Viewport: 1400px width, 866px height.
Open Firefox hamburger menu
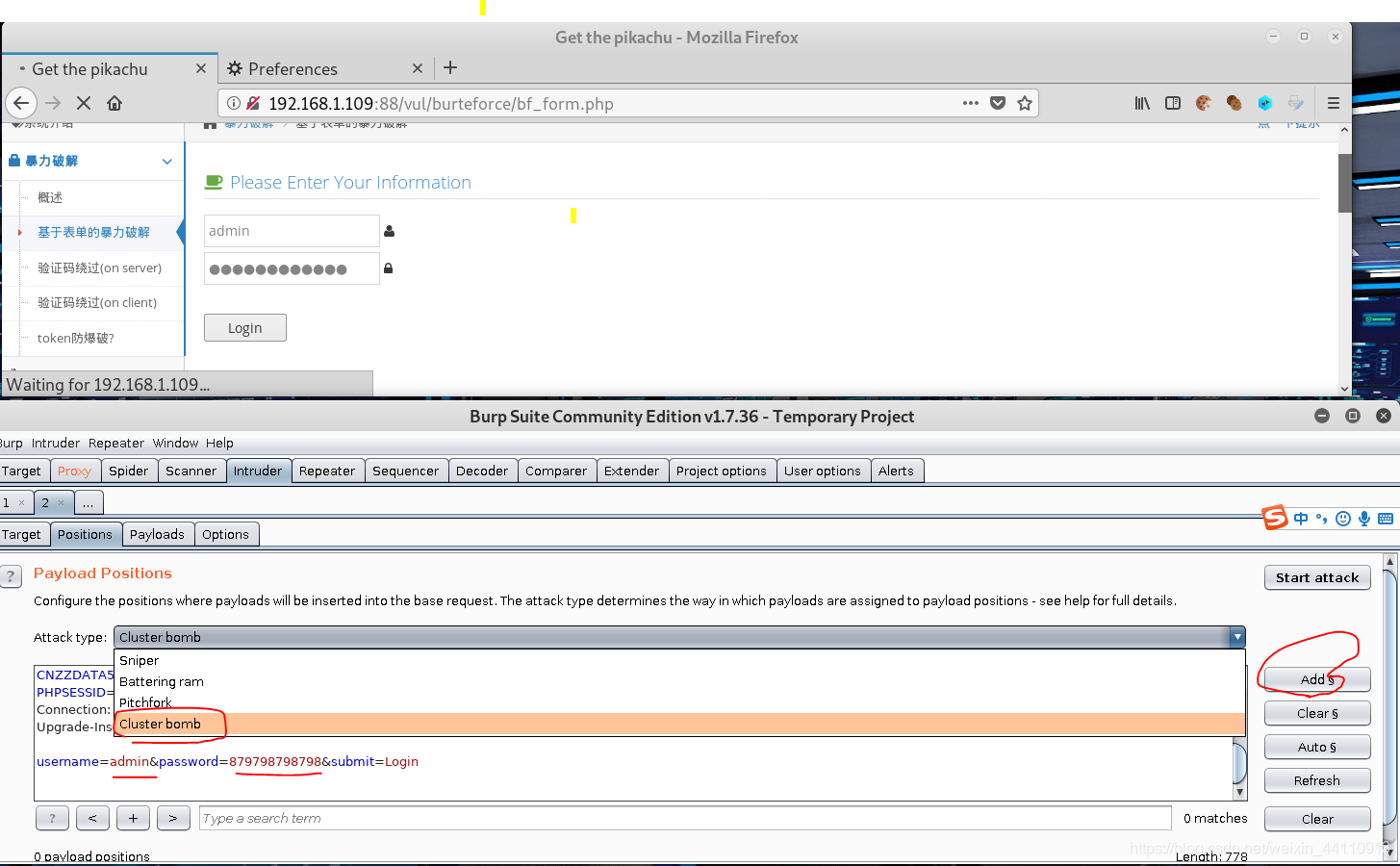click(1334, 103)
